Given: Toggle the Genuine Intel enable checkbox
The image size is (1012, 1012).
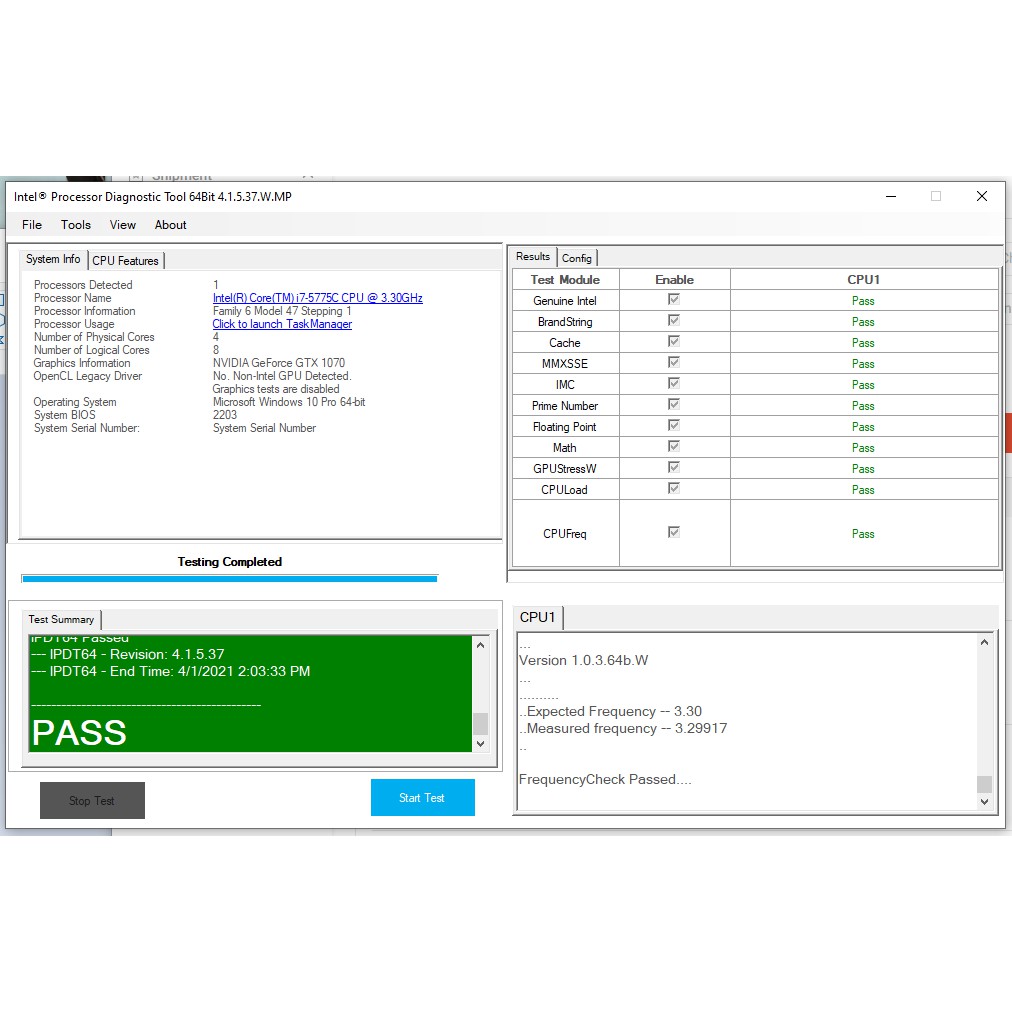Looking at the screenshot, I should pyautogui.click(x=674, y=300).
